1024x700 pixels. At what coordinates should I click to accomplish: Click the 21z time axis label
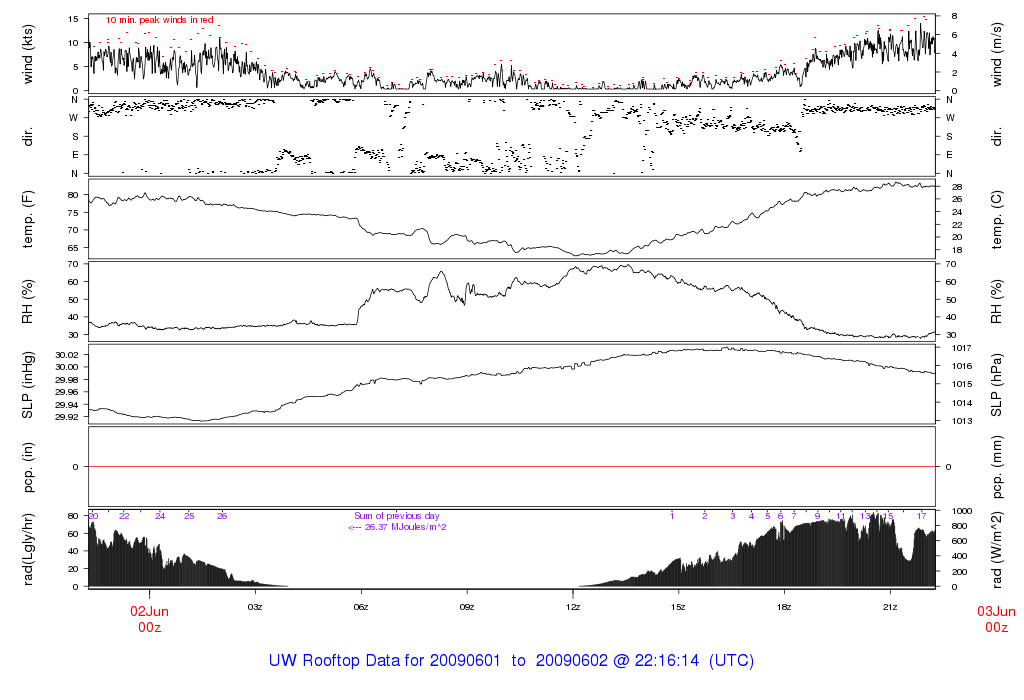pos(890,606)
